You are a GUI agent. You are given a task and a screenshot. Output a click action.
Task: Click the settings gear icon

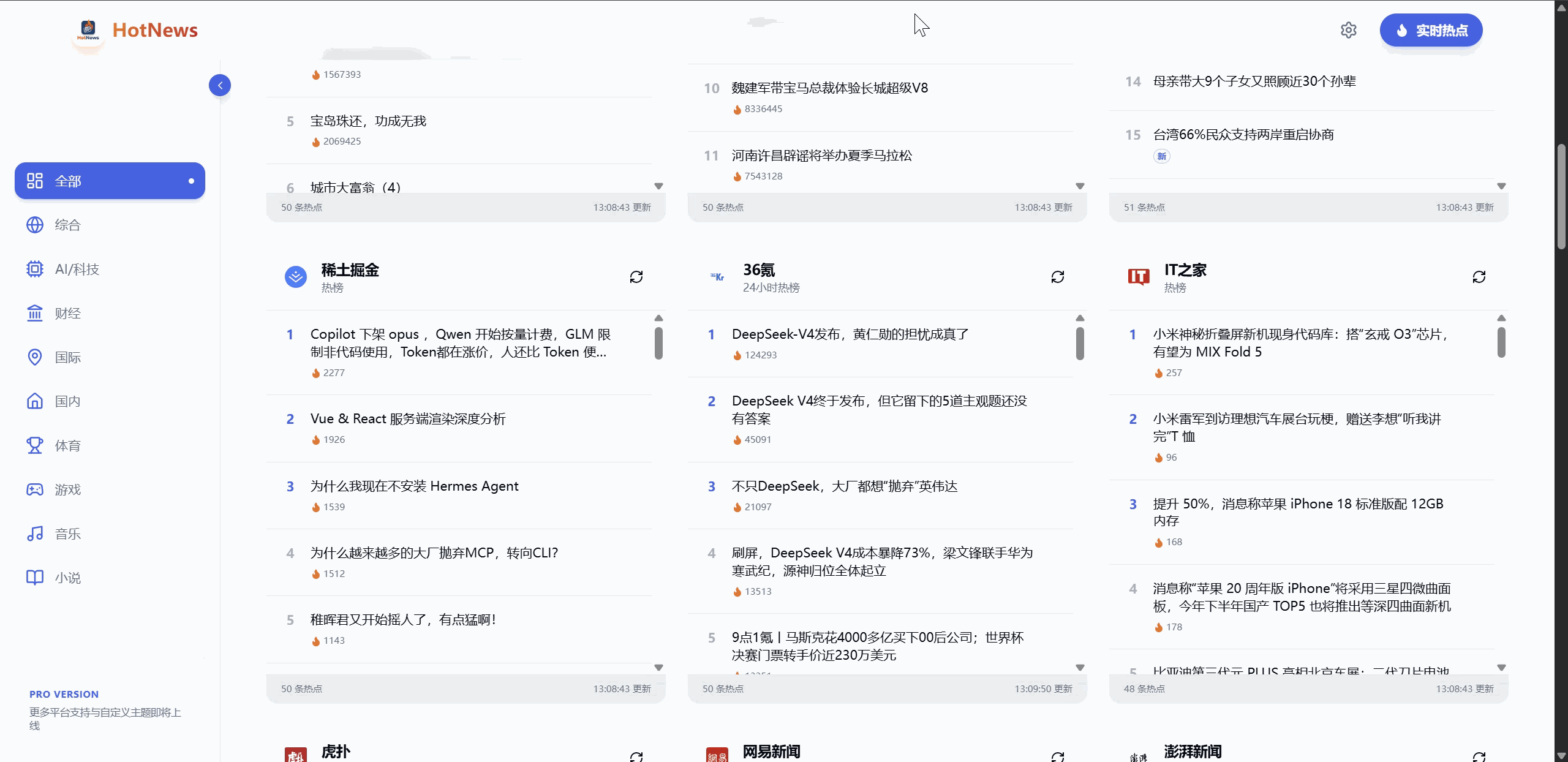click(1348, 30)
